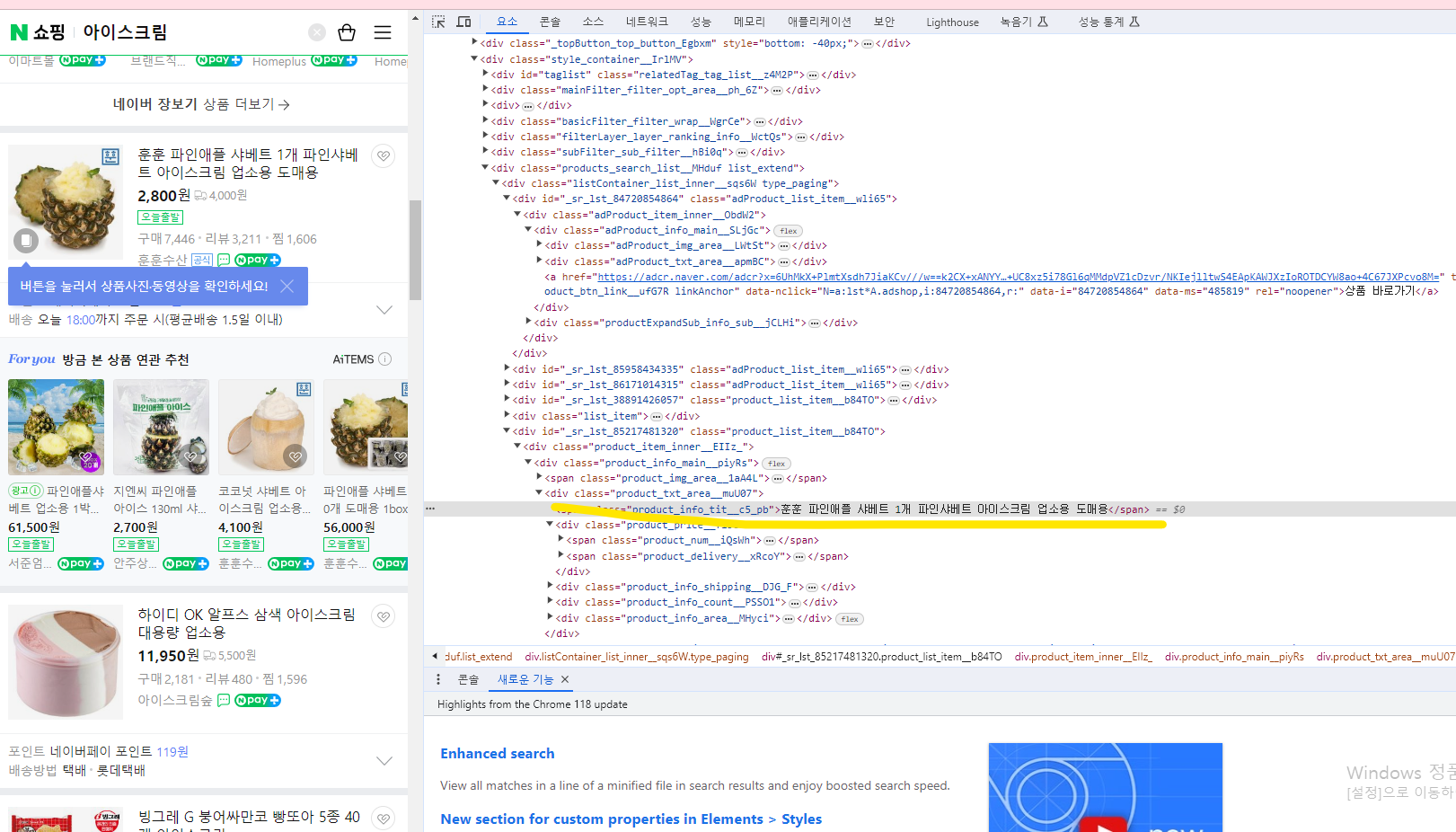This screenshot has width=1456, height=832.
Task: Open the 네이버 장보기 상품 더보기 link
Action: click(x=201, y=104)
